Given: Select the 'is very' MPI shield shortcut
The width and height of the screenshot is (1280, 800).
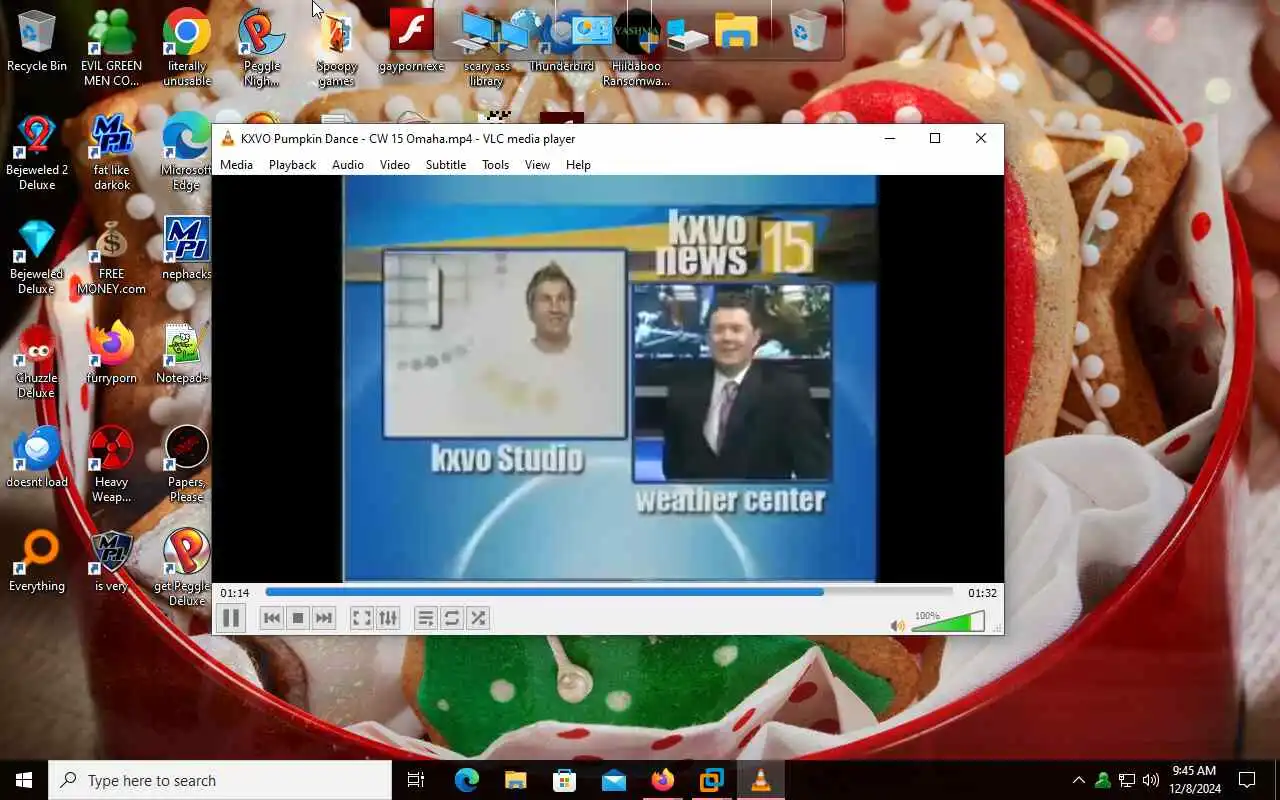Looking at the screenshot, I should (x=111, y=562).
